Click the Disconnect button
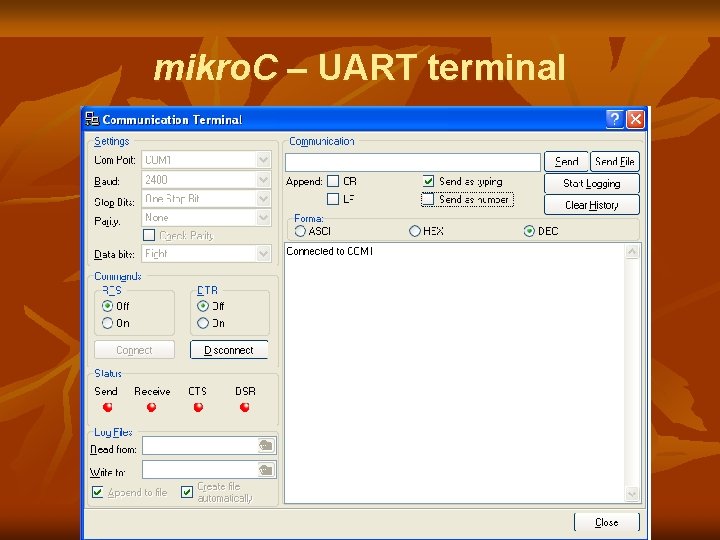 (229, 350)
